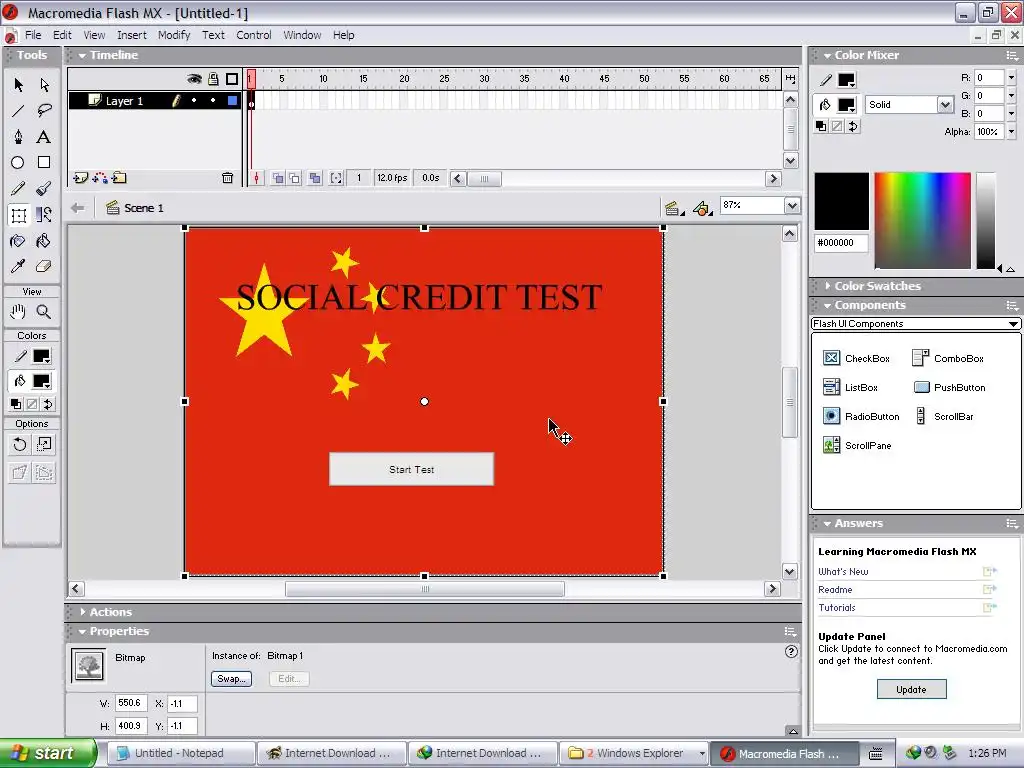Expand the Actions panel
The height and width of the screenshot is (768, 1024).
[x=82, y=612]
